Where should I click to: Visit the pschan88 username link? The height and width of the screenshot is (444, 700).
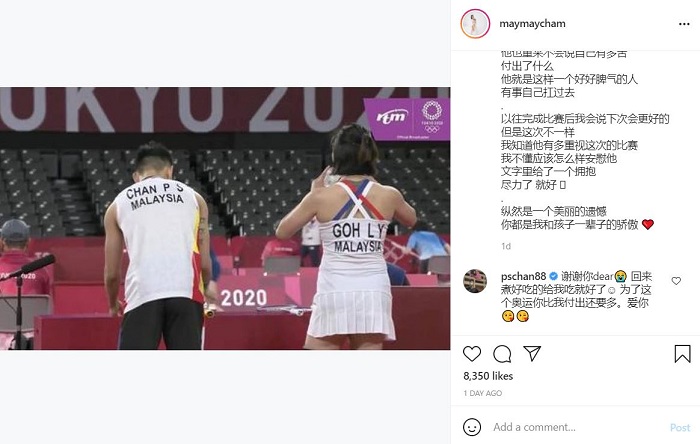click(x=523, y=276)
